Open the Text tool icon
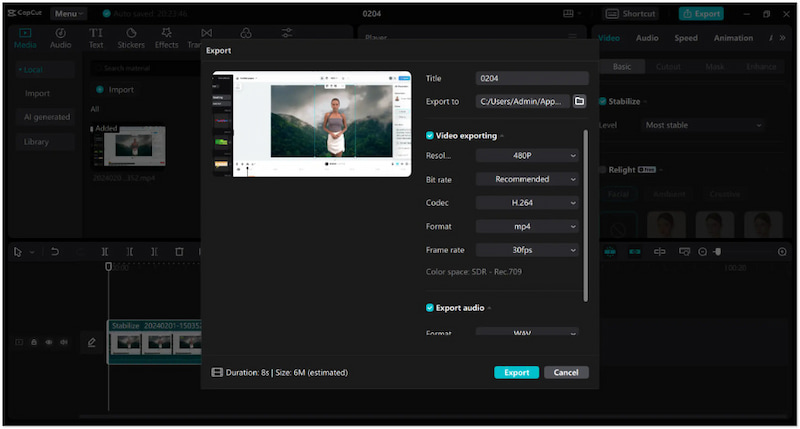Screen dimensions: 800x429 96,38
